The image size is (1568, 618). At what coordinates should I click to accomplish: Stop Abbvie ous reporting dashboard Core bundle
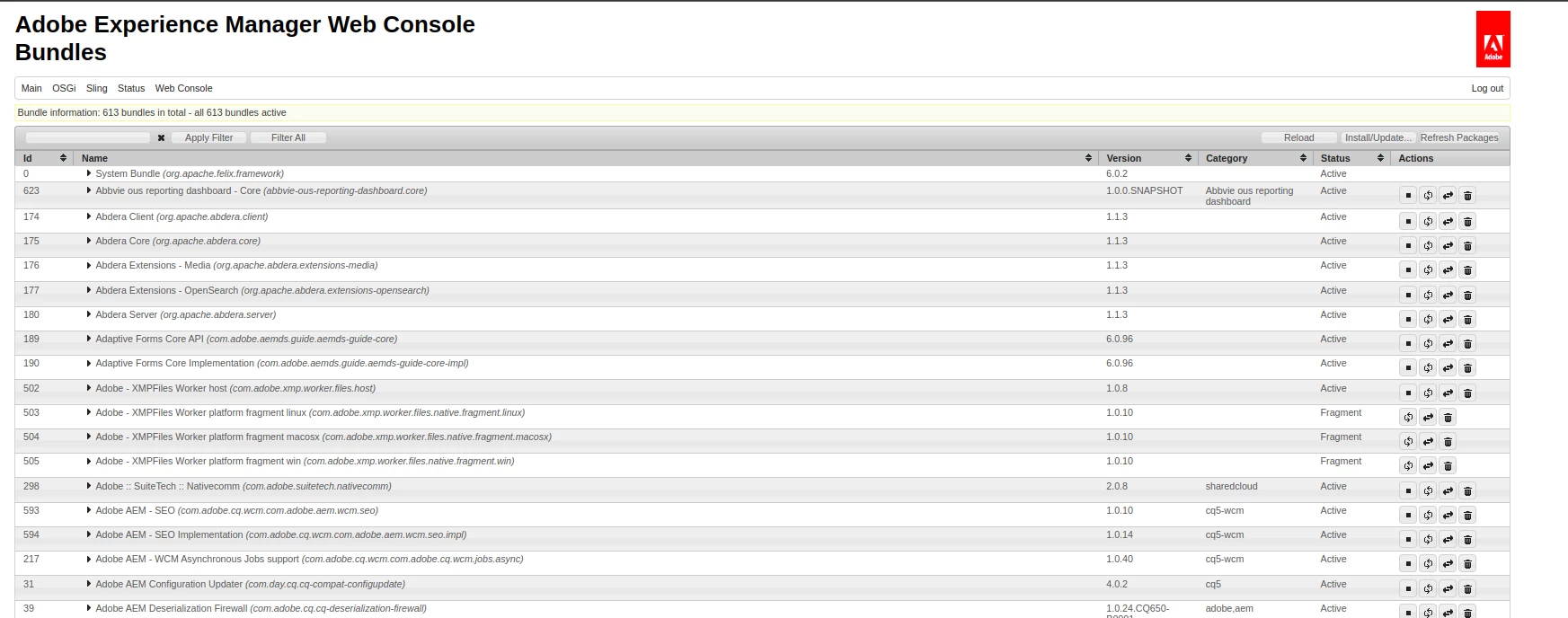pos(1408,196)
